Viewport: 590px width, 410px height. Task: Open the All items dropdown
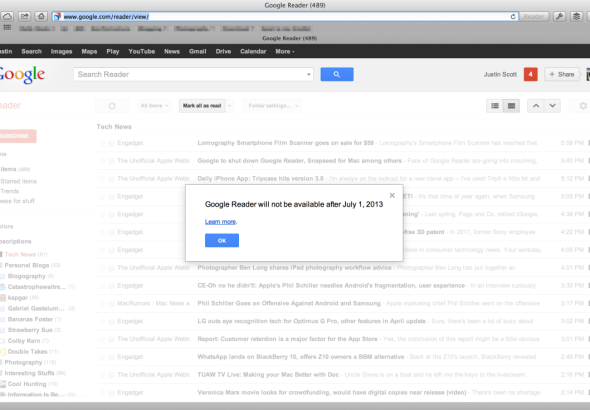point(154,106)
